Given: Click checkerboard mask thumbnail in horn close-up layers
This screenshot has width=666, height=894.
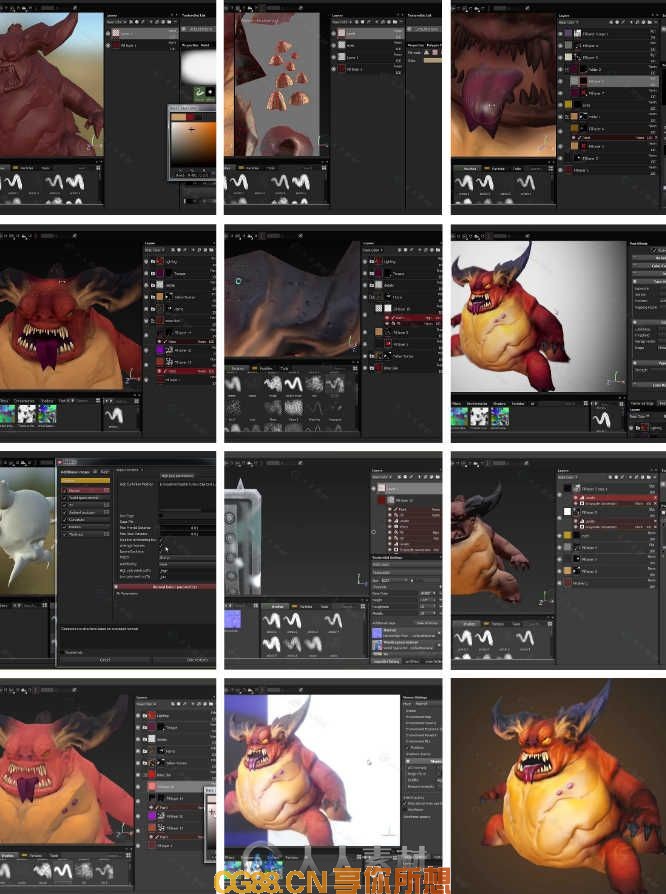Looking at the screenshot, I should (x=378, y=308).
